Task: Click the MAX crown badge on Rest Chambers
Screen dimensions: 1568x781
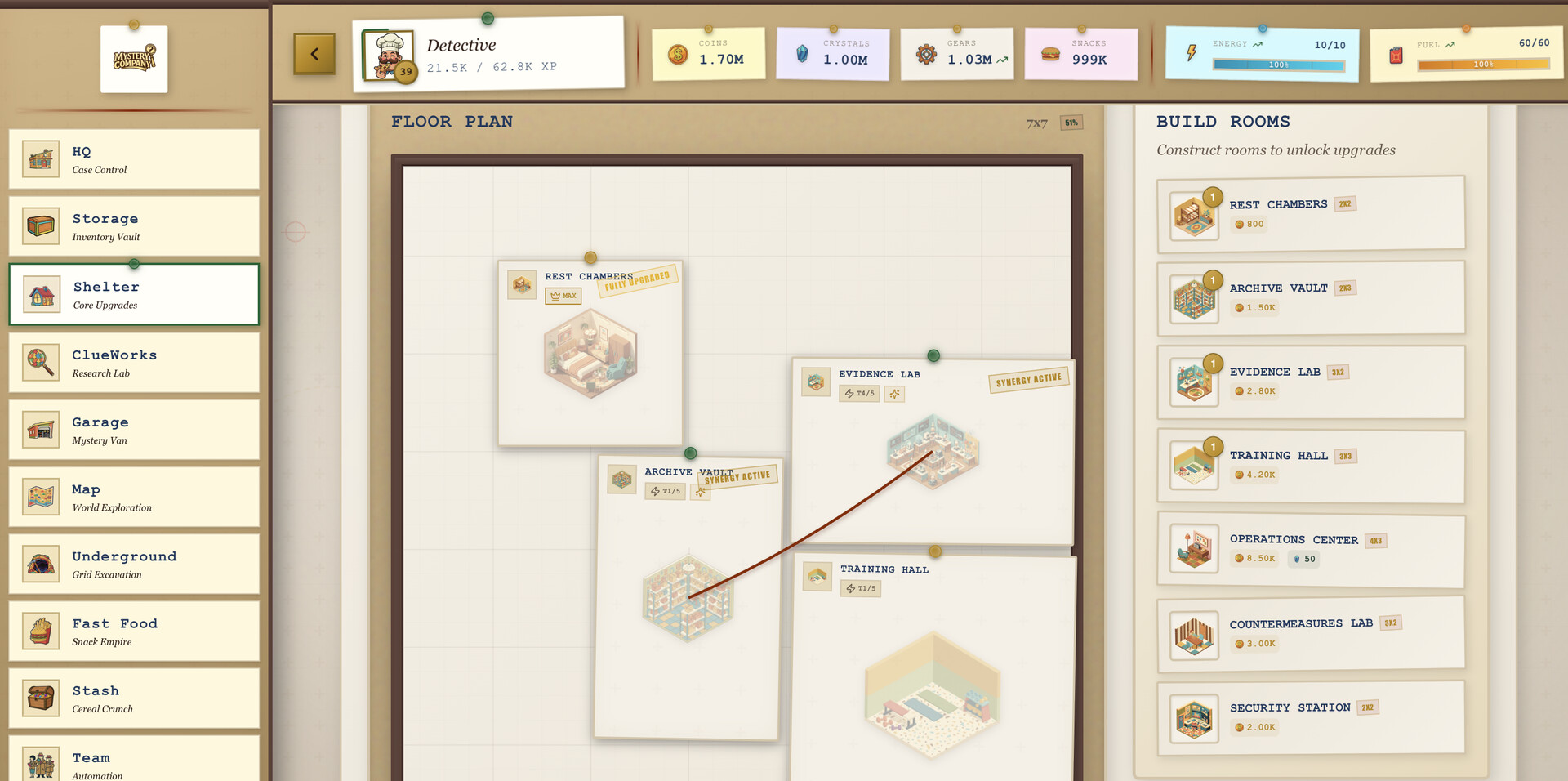Action: click(x=563, y=296)
